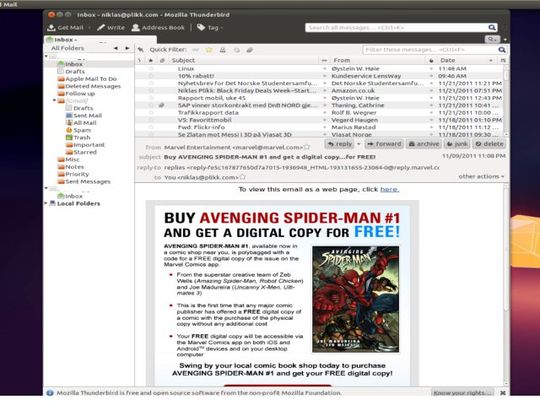Click the Know your rights button
Screen dimensions: 540x405
[x=463, y=393]
